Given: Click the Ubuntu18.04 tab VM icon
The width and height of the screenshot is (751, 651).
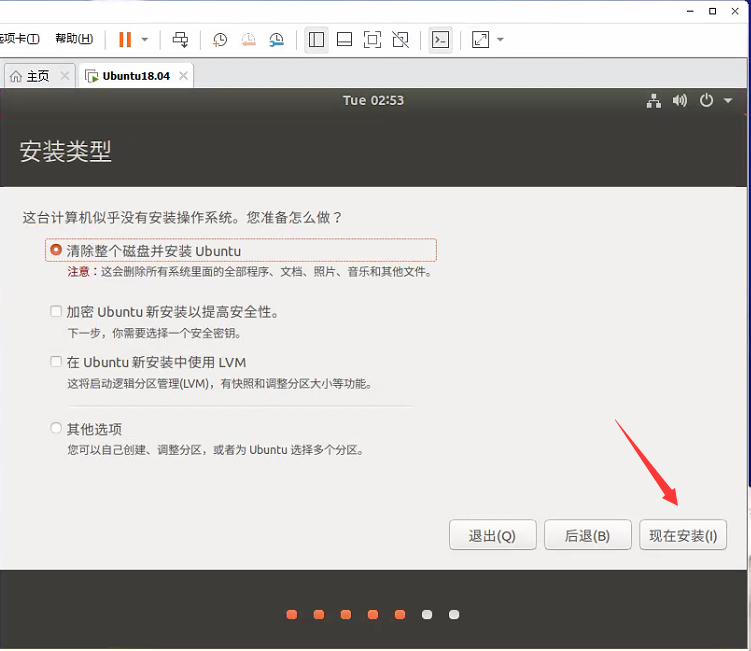Looking at the screenshot, I should [91, 76].
